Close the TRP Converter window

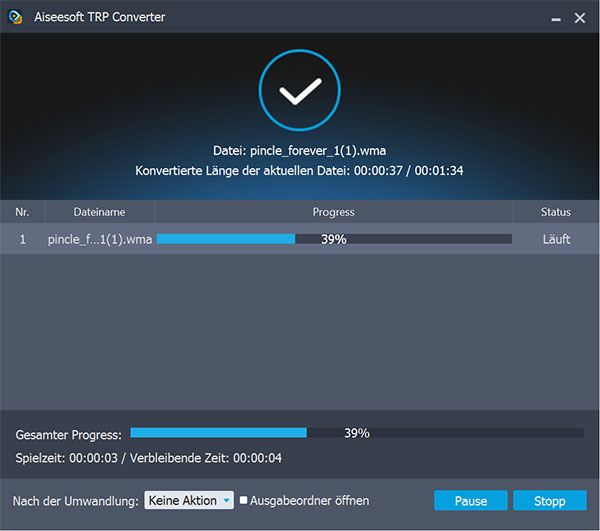click(580, 18)
